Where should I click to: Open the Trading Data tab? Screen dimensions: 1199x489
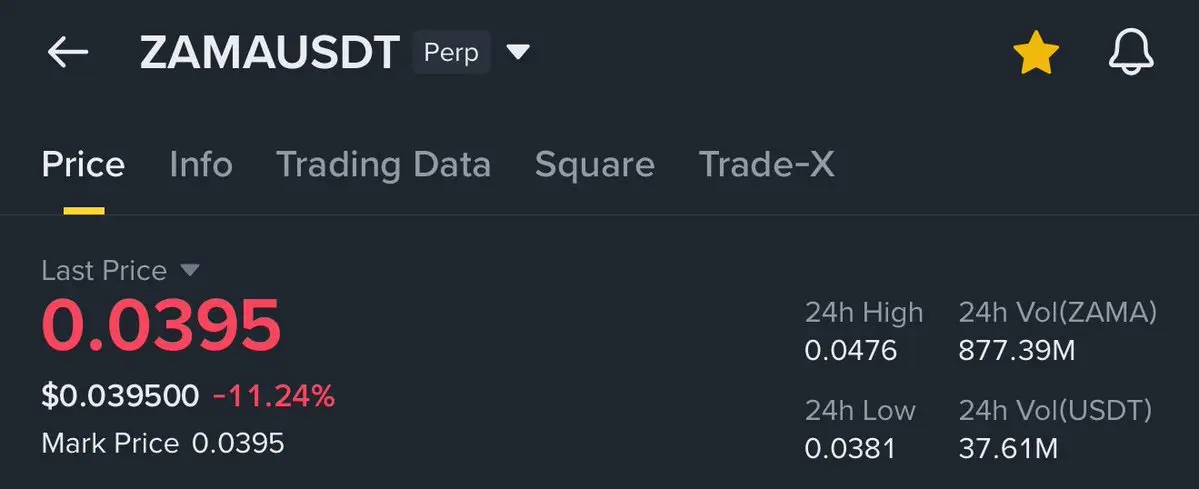pos(383,165)
